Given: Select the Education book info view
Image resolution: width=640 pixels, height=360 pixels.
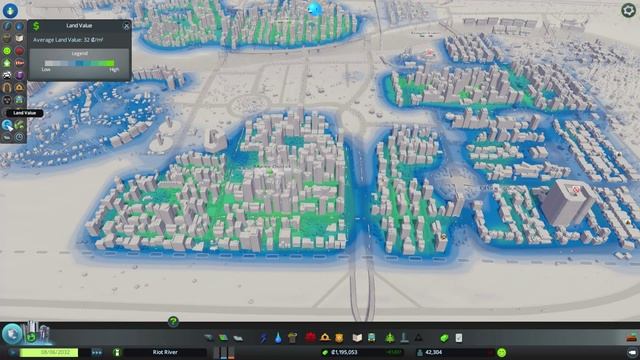Looking at the screenshot, I should [19, 38].
